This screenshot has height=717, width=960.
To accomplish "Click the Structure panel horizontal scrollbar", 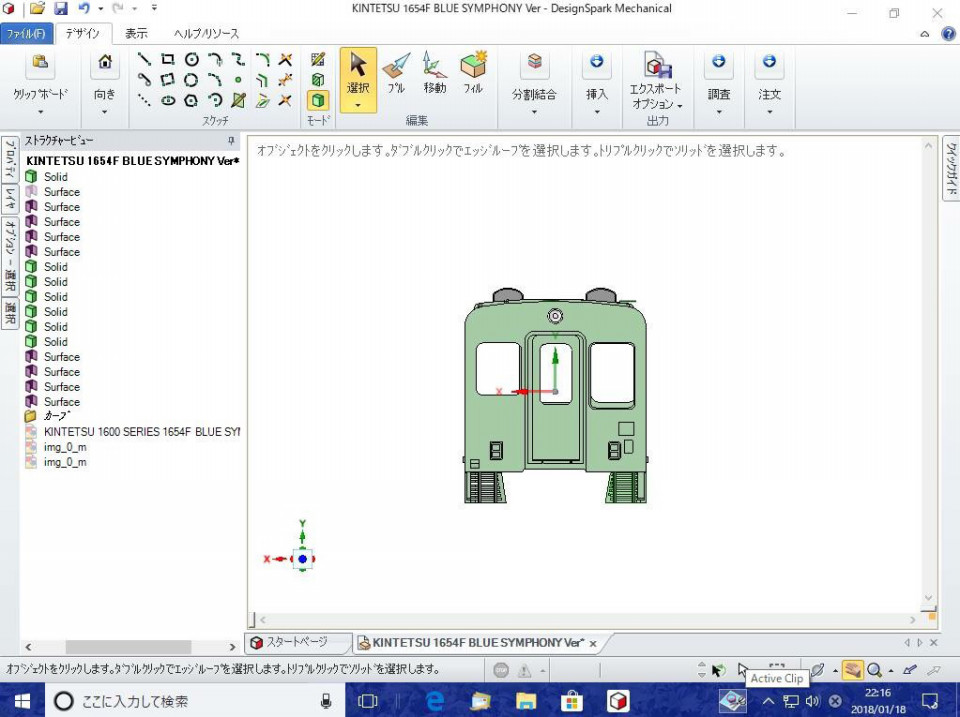I will [128, 647].
